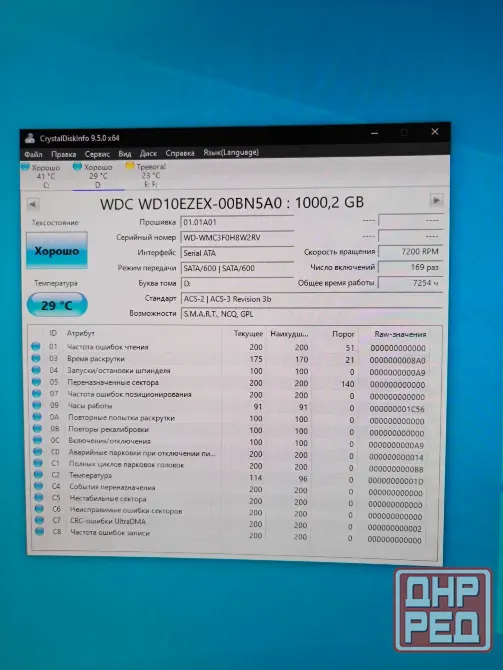Click status icon of attribute 04 row

(x=36, y=370)
